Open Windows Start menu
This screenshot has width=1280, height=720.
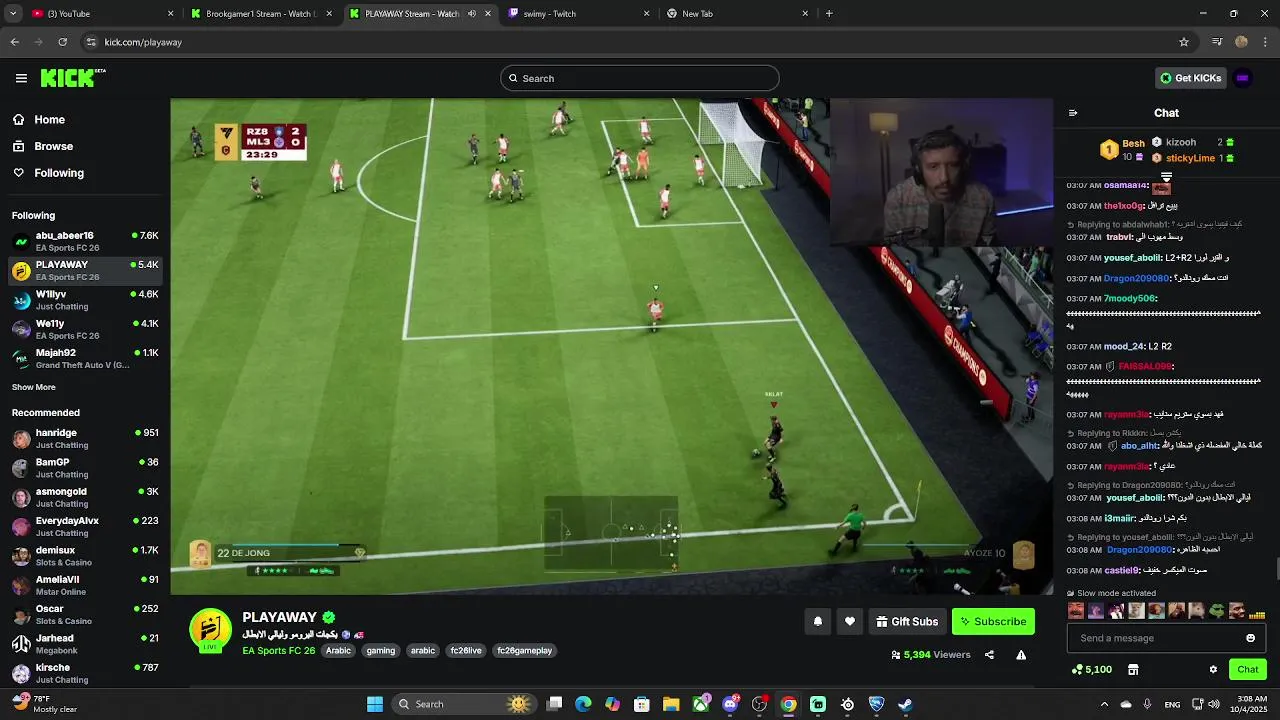[x=375, y=704]
